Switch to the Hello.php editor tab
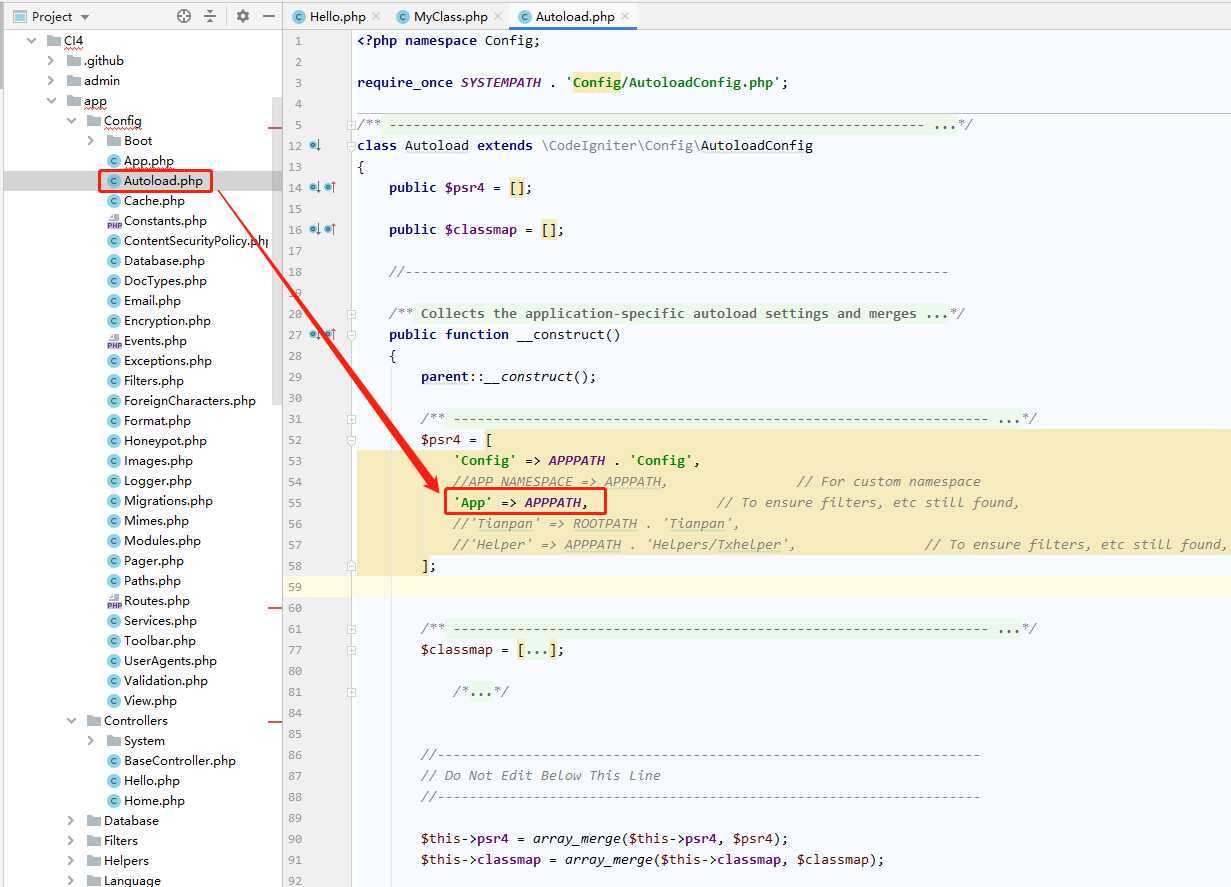This screenshot has width=1231, height=887. pos(338,17)
